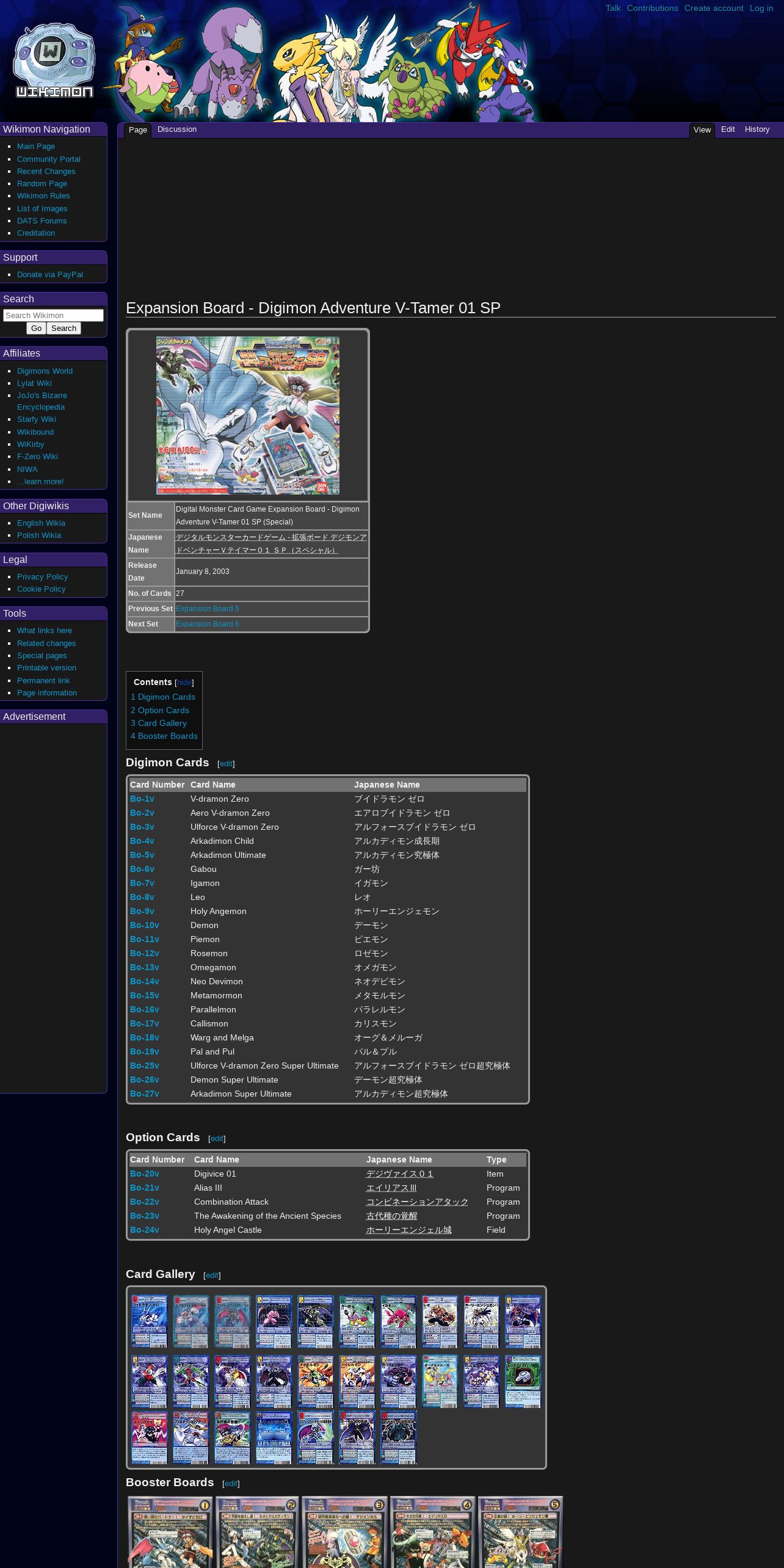
Task: Open last card thumbnail in top gallery row
Action: coord(523,1321)
